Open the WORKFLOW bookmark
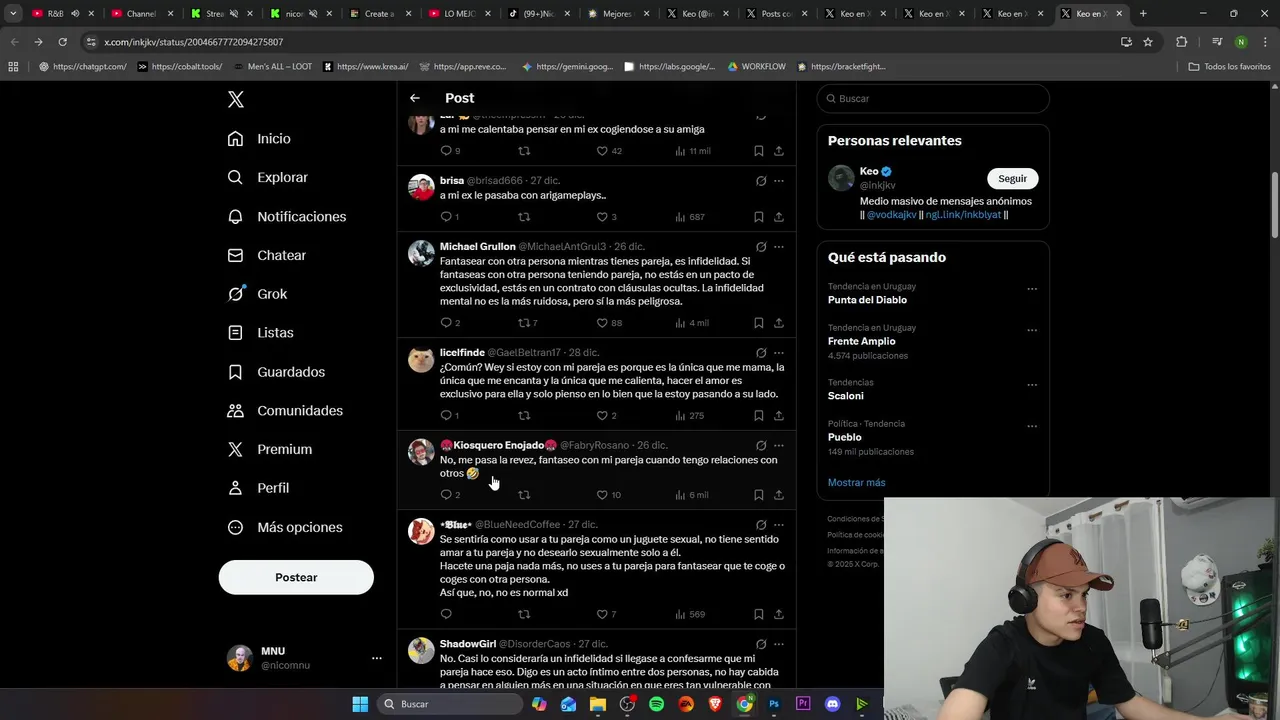Screen dimensions: 1280x720 tap(756, 67)
